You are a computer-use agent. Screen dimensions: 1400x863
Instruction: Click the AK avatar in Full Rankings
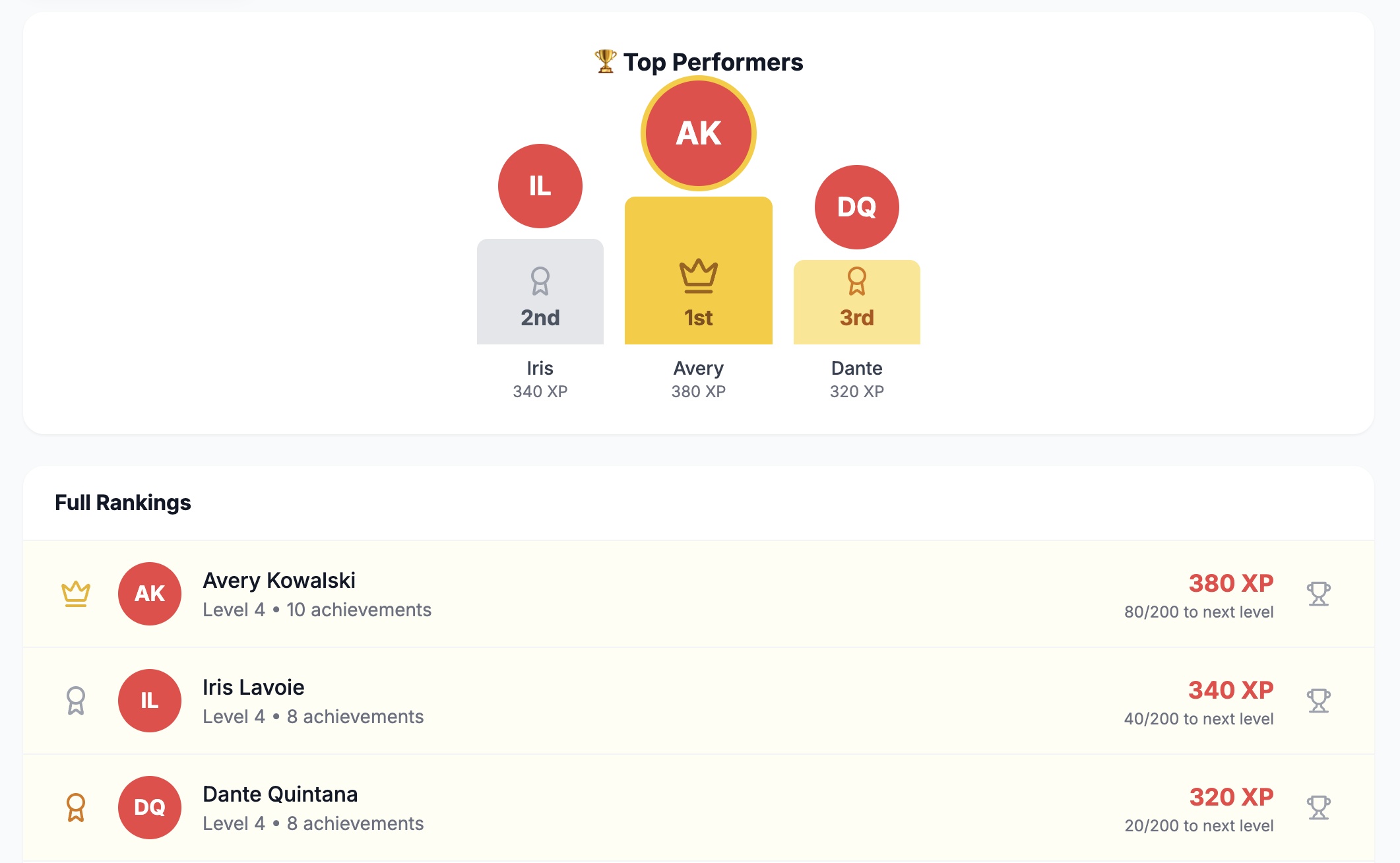pyautogui.click(x=150, y=594)
